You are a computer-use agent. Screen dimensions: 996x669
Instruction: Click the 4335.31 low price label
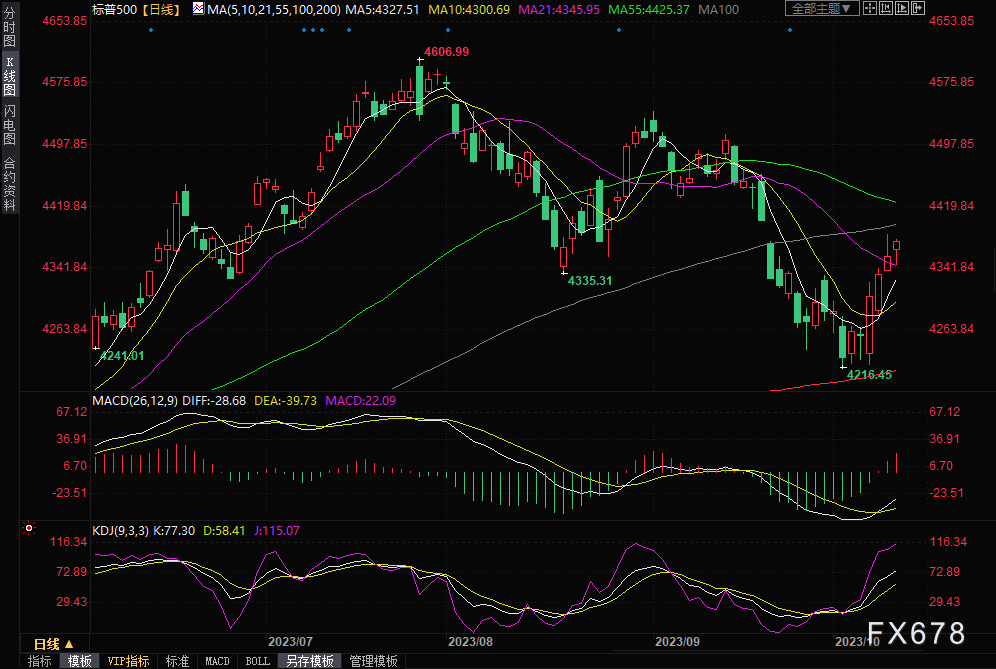click(590, 281)
